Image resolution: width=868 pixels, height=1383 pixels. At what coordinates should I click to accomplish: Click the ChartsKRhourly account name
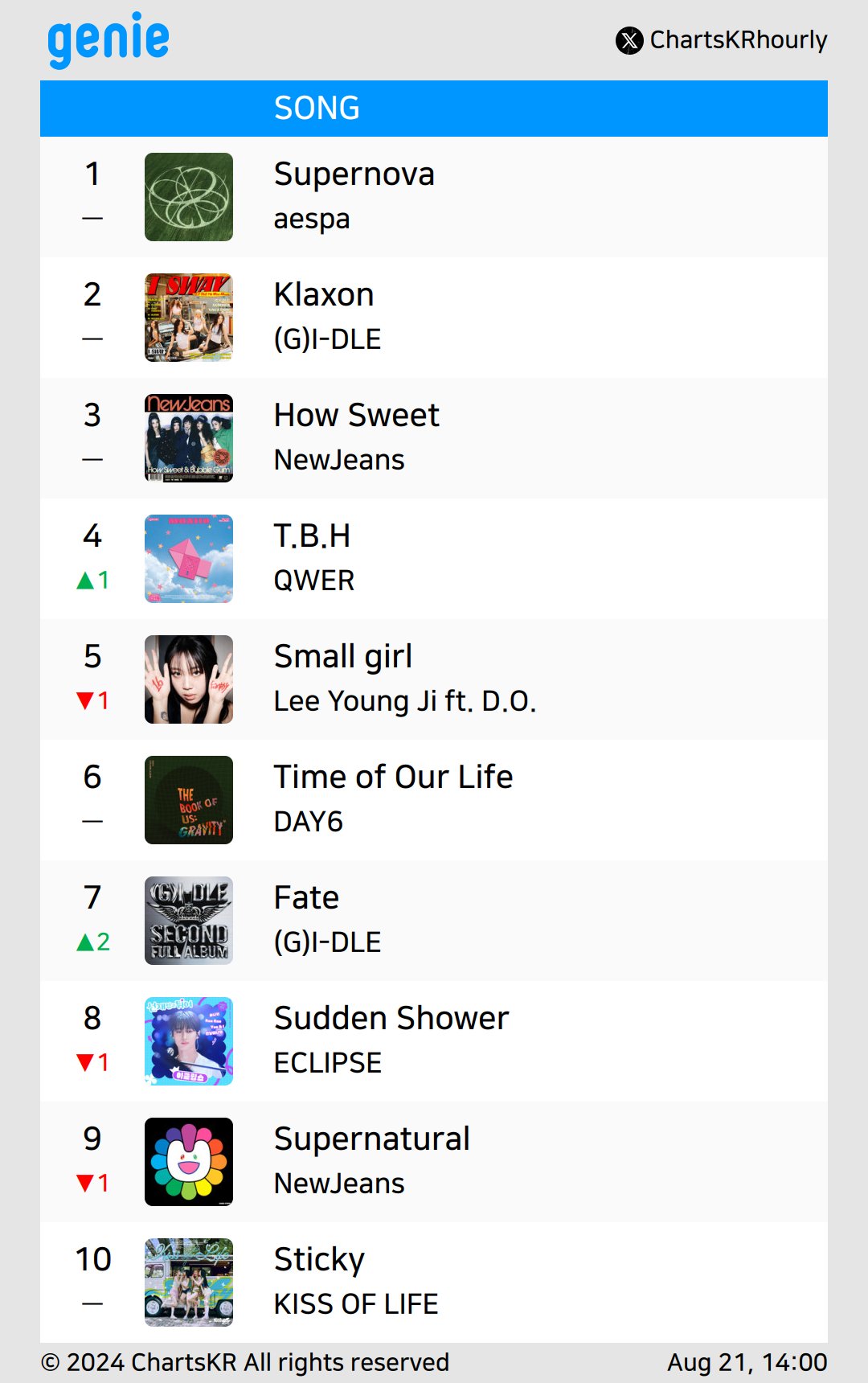739,40
